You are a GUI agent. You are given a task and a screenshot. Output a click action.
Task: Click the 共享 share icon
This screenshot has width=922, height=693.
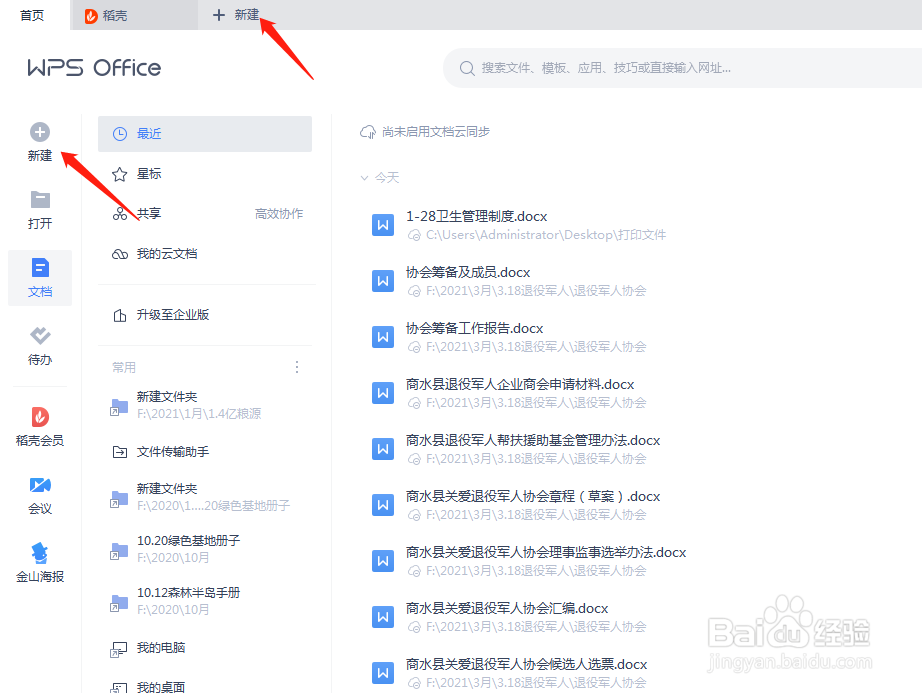coord(119,214)
